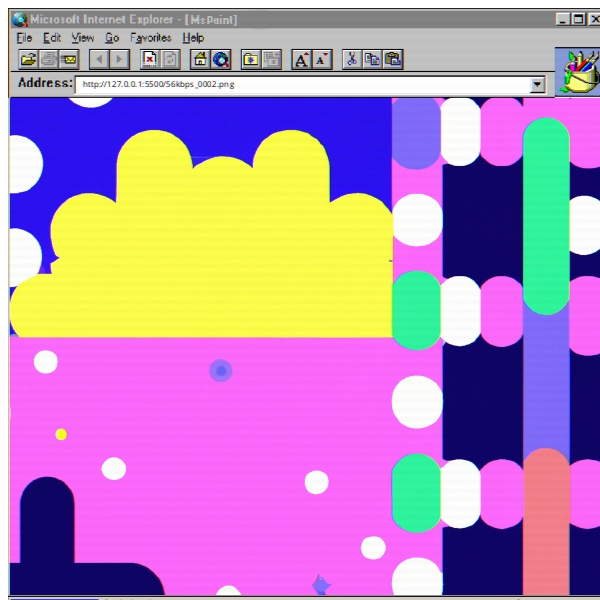Open the Favorites folder icon
Screen dimensions: 600x600
250,60
